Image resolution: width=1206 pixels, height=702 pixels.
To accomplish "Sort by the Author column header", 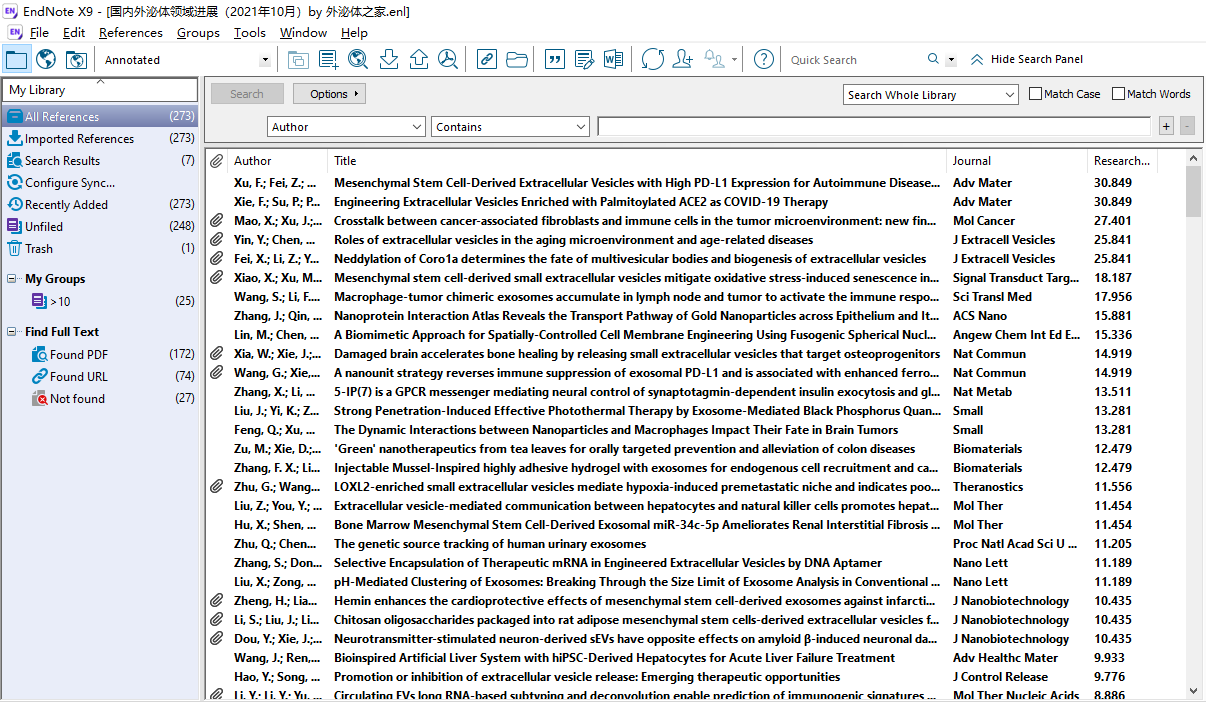I will tap(278, 160).
